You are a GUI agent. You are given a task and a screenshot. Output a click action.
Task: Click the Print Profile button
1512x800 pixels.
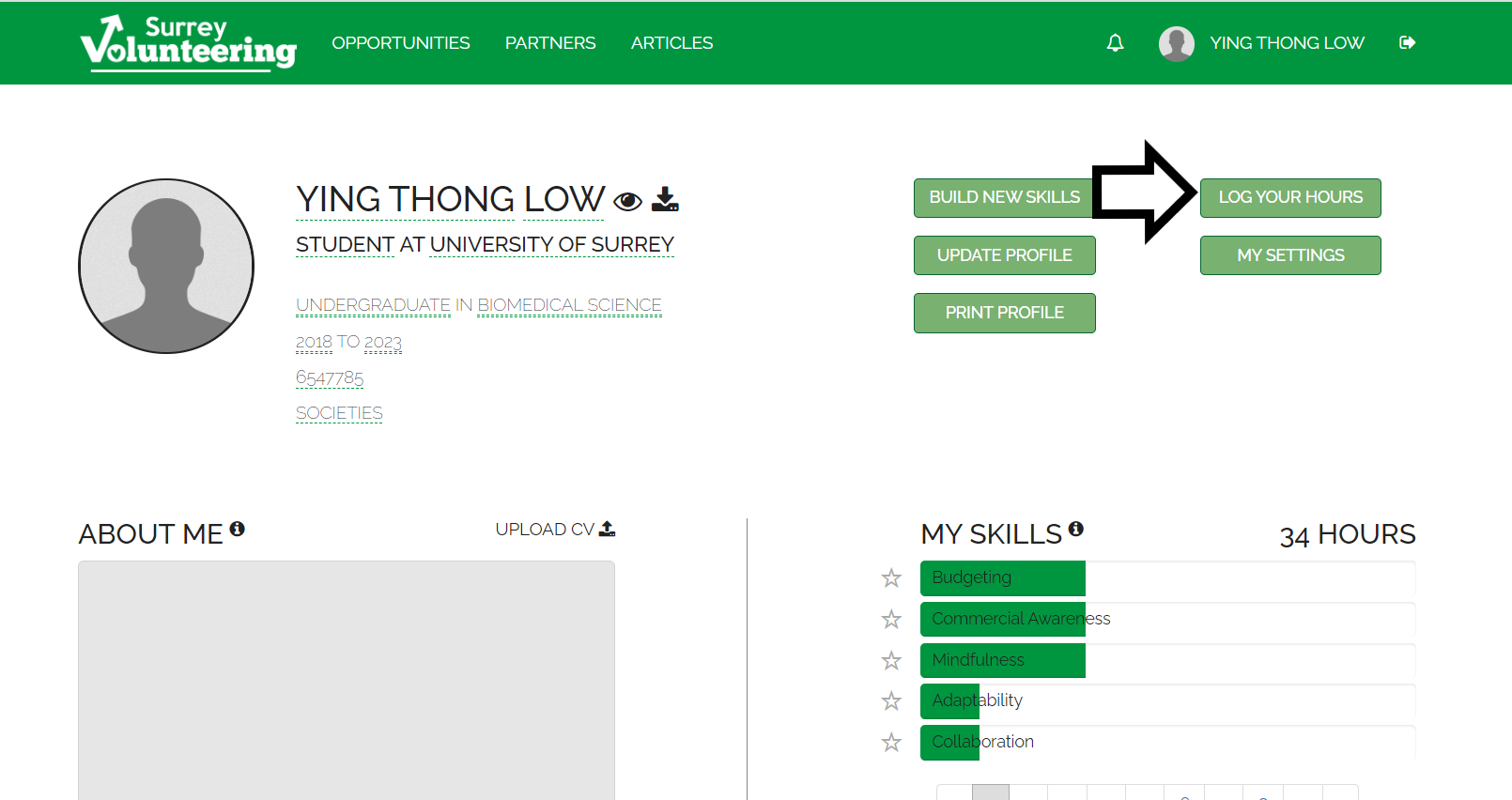[x=1004, y=313]
